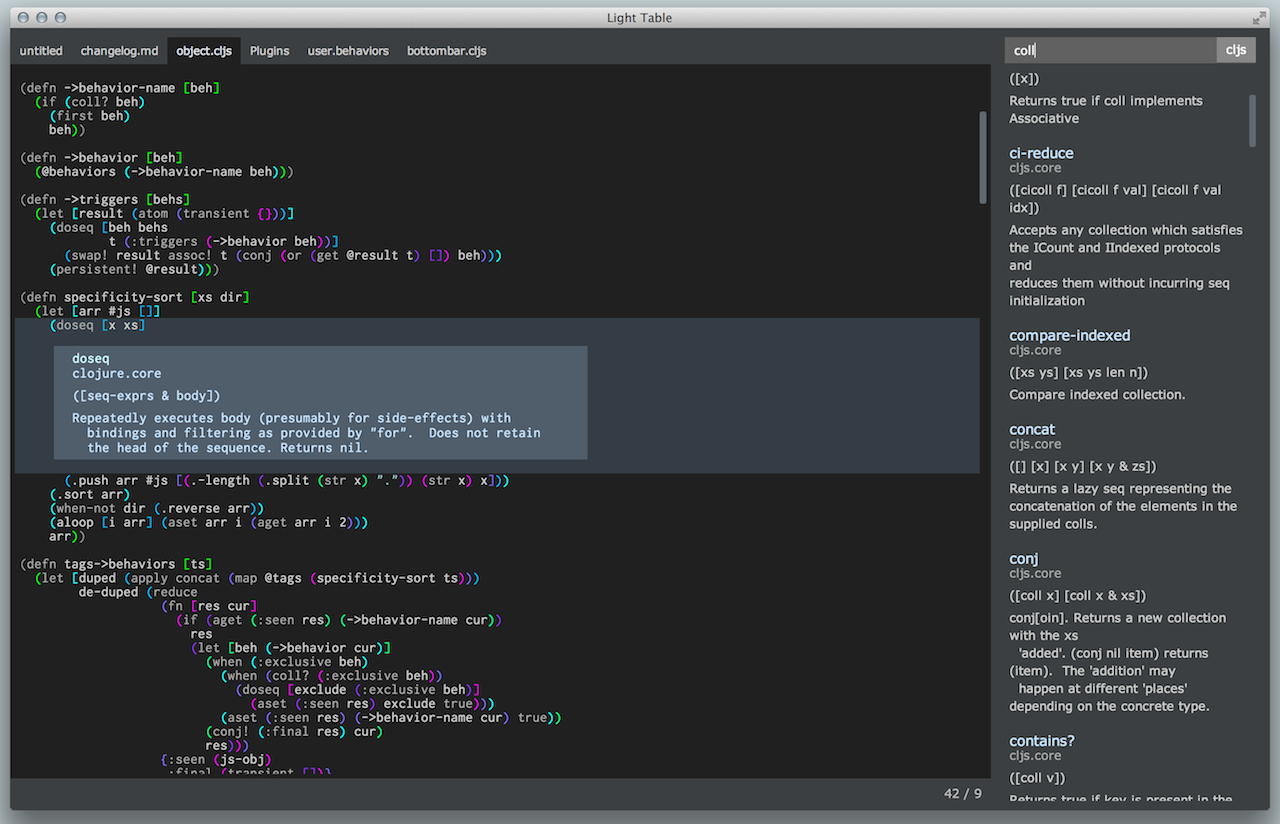
Task: Click cljs.core under the conj entry
Action: click(x=1035, y=573)
